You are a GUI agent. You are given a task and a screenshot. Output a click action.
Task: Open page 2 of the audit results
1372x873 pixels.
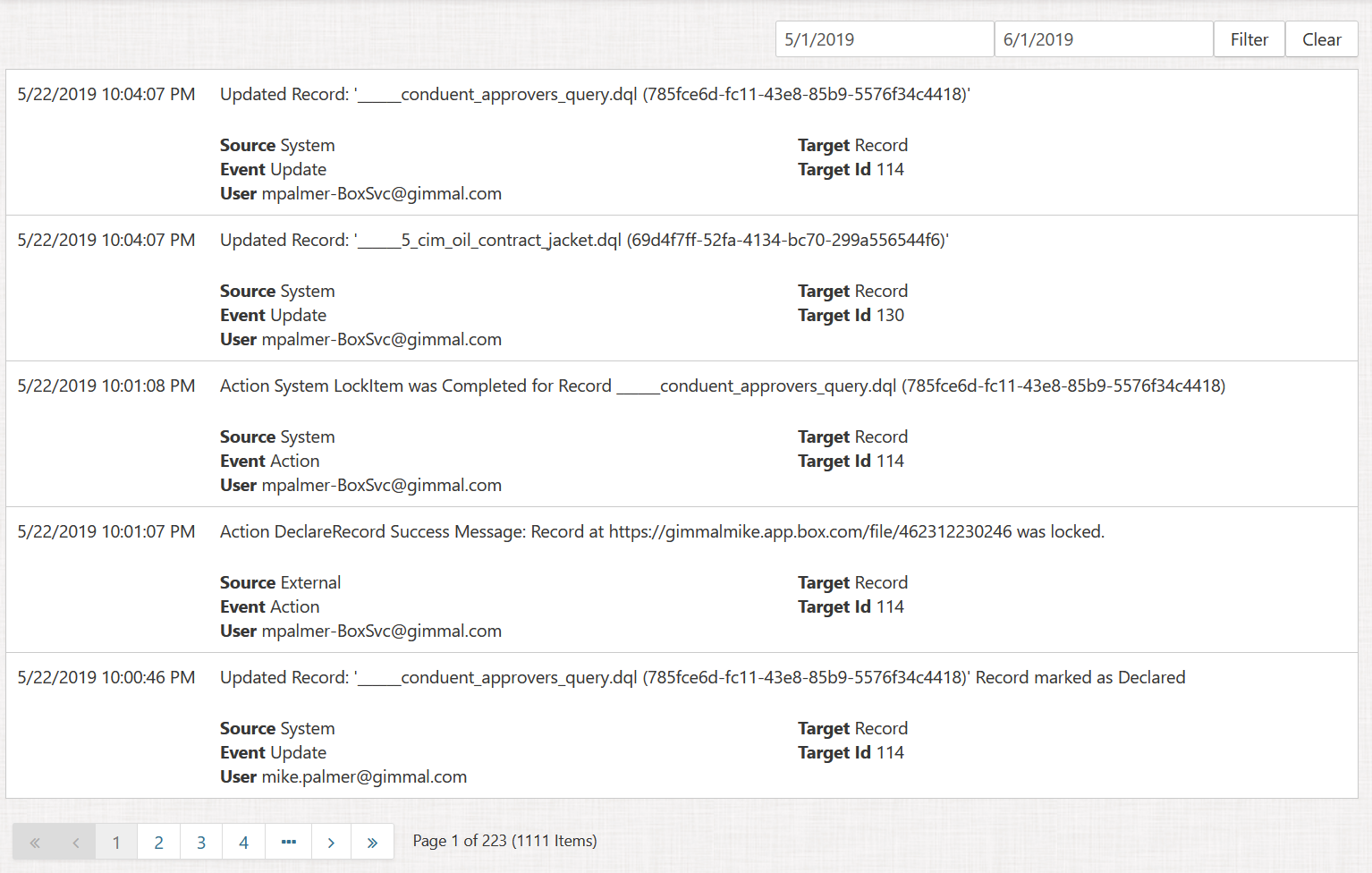point(158,842)
